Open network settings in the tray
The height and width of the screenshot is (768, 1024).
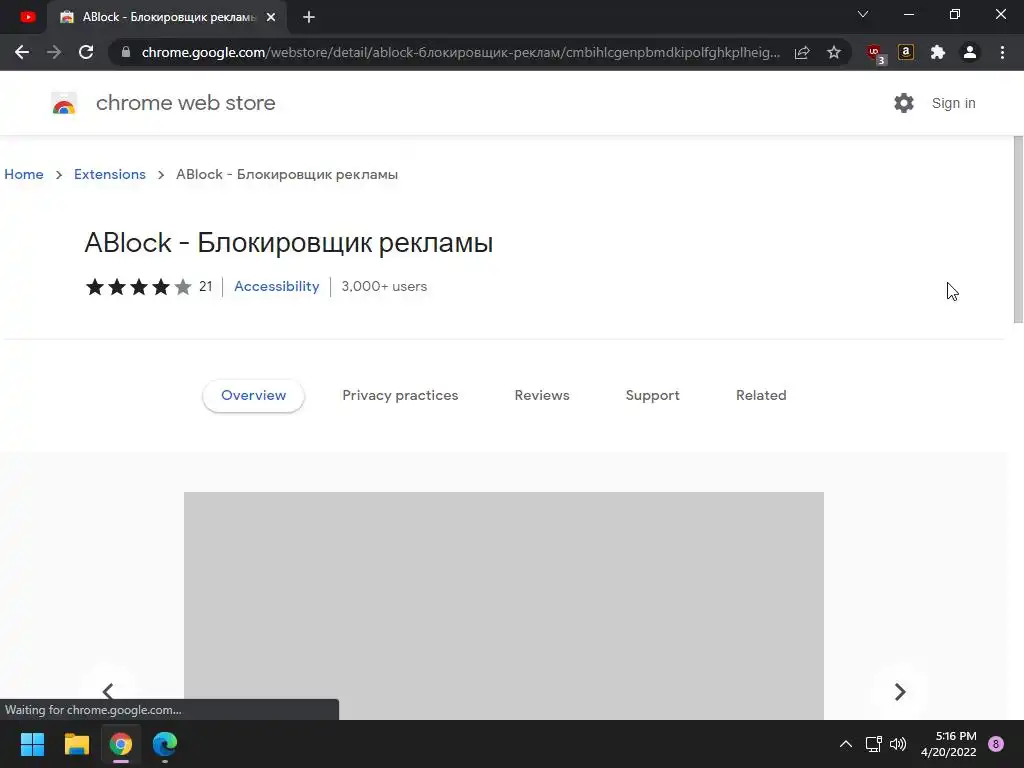[873, 744]
